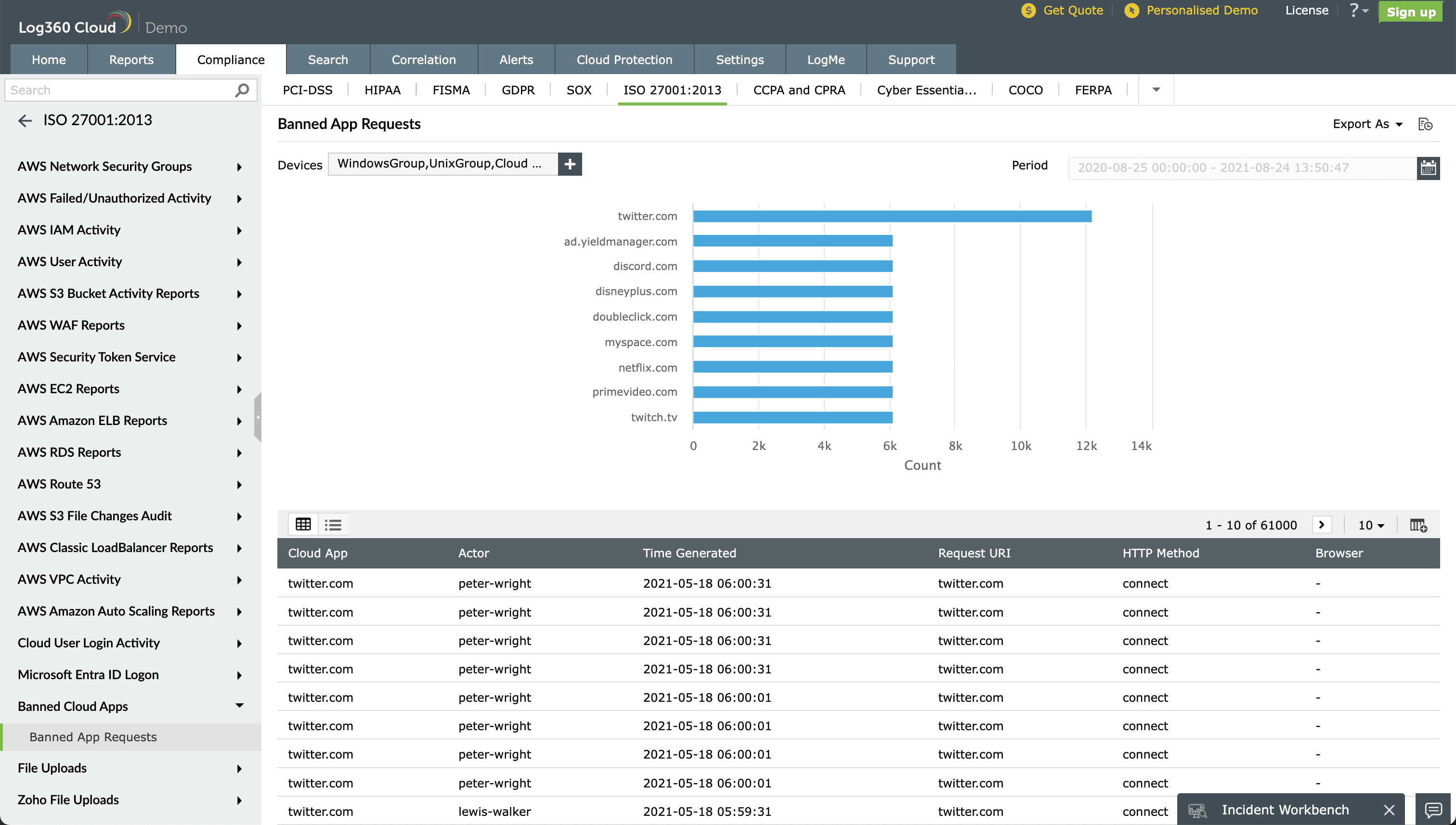This screenshot has height=825, width=1456.
Task: Go to next page of results
Action: coord(1321,525)
